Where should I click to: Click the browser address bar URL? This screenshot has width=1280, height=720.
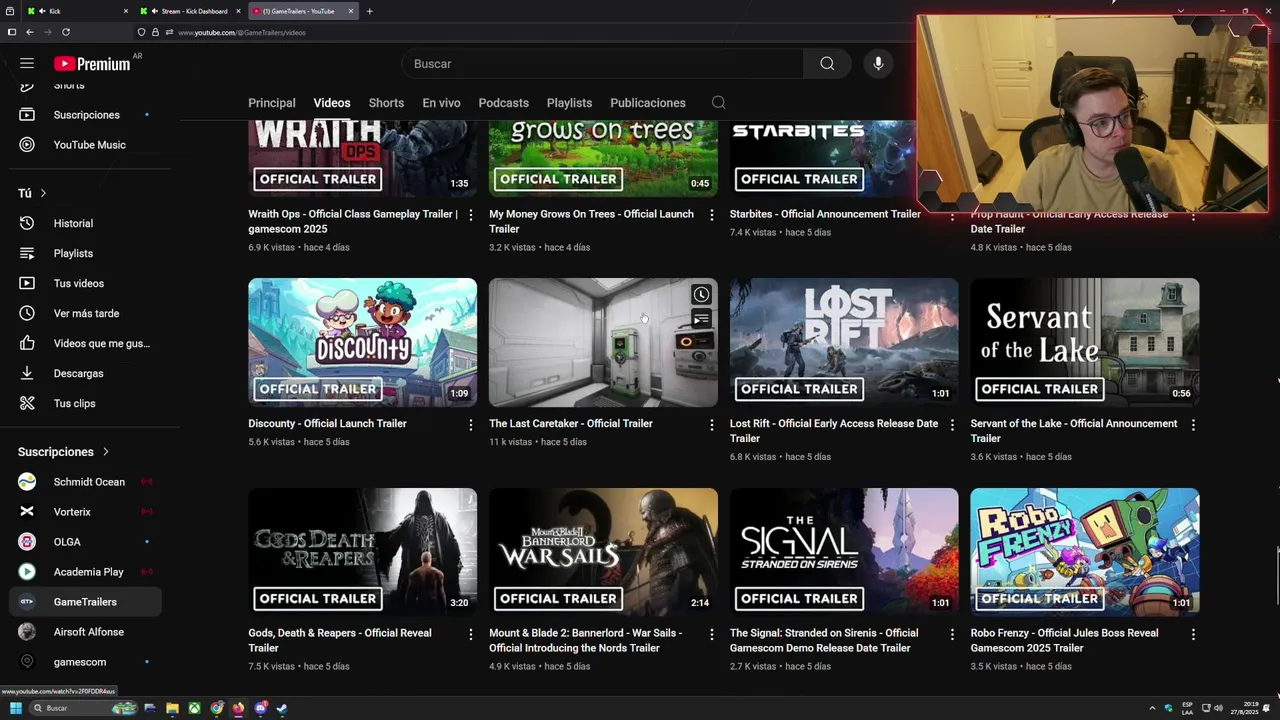[241, 32]
